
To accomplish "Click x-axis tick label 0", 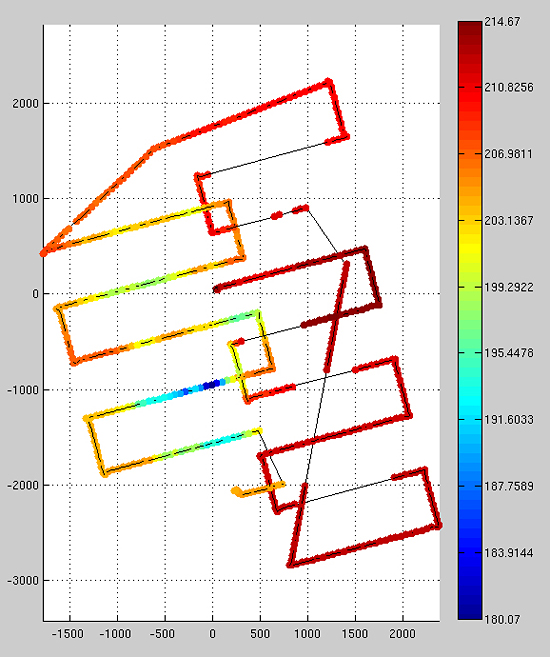I will pyautogui.click(x=212, y=633).
